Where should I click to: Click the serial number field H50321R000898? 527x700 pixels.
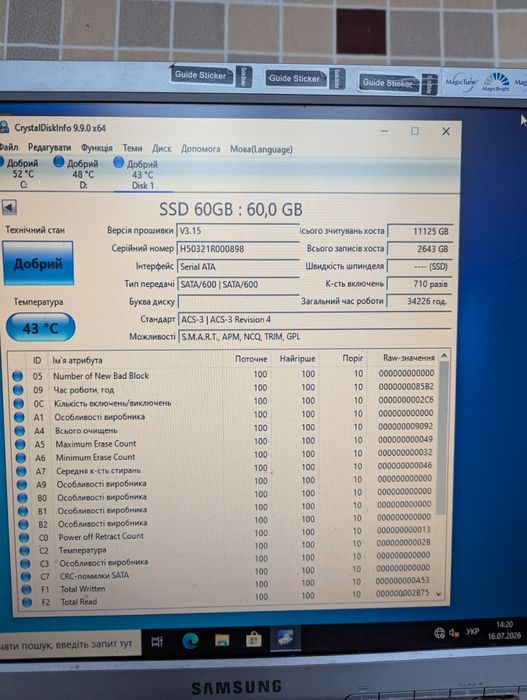[x=238, y=249]
